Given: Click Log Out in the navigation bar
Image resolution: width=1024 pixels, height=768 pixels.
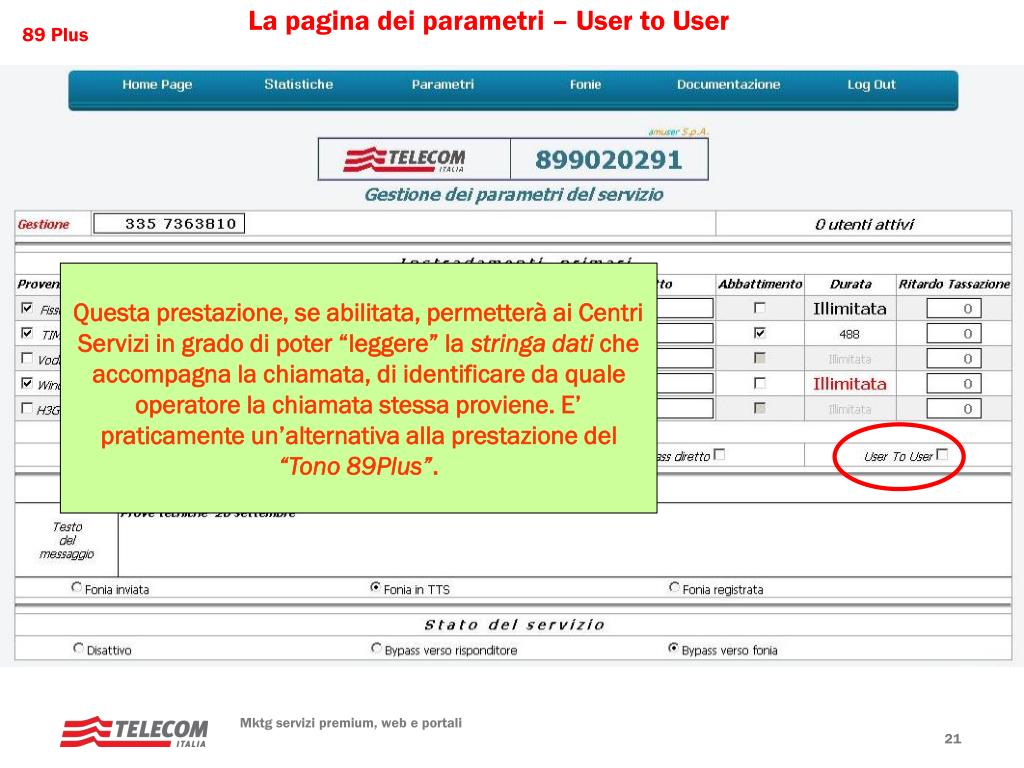Looking at the screenshot, I should (x=871, y=84).
